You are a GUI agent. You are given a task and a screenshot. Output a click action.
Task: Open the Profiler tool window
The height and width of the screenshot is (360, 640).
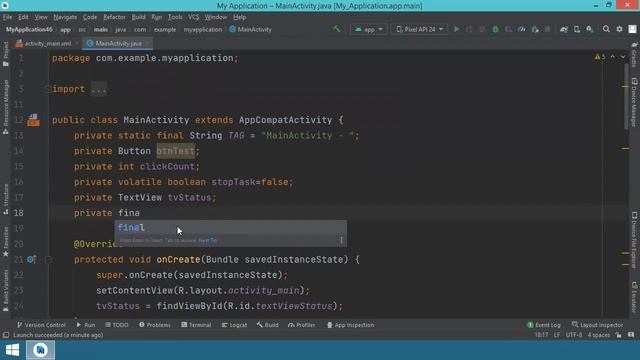click(x=302, y=325)
